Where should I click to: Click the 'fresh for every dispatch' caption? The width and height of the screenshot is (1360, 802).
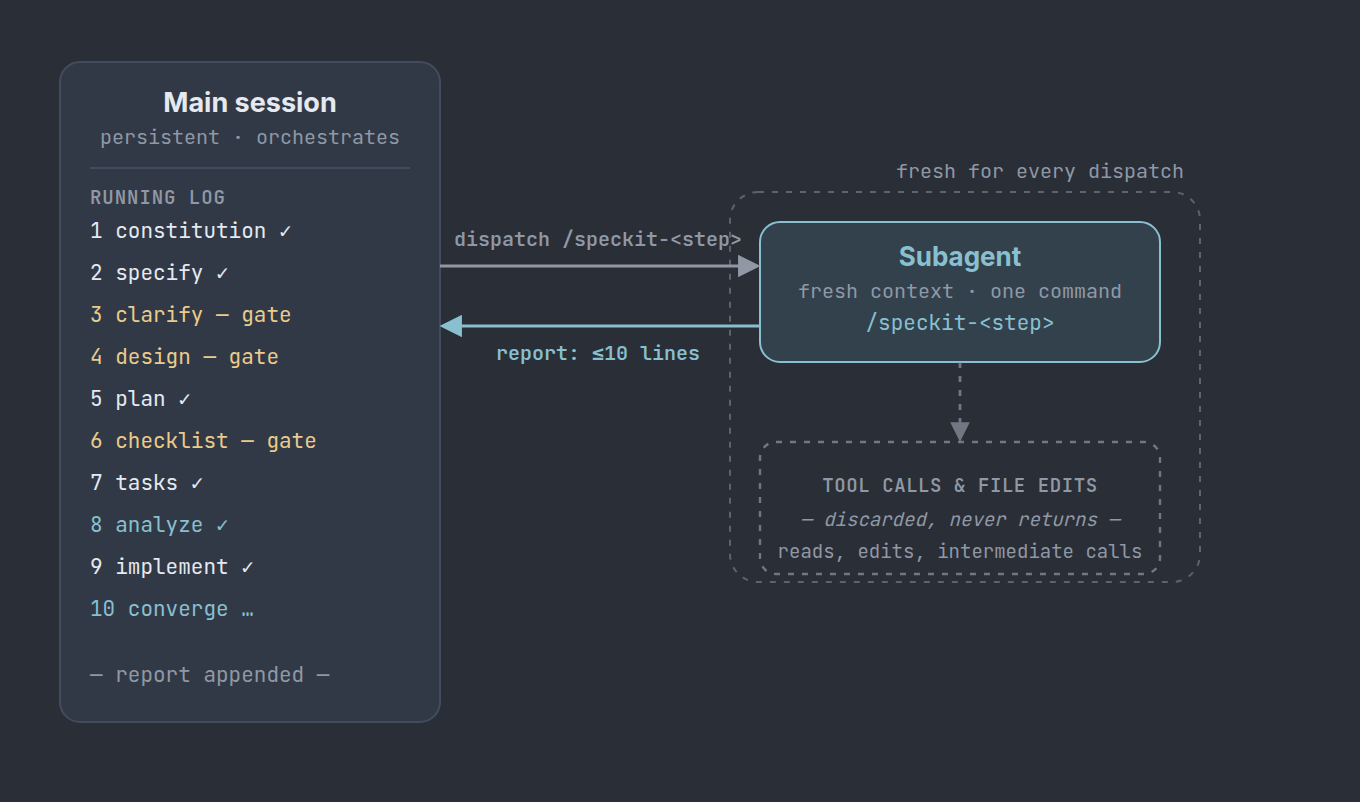(x=1040, y=172)
